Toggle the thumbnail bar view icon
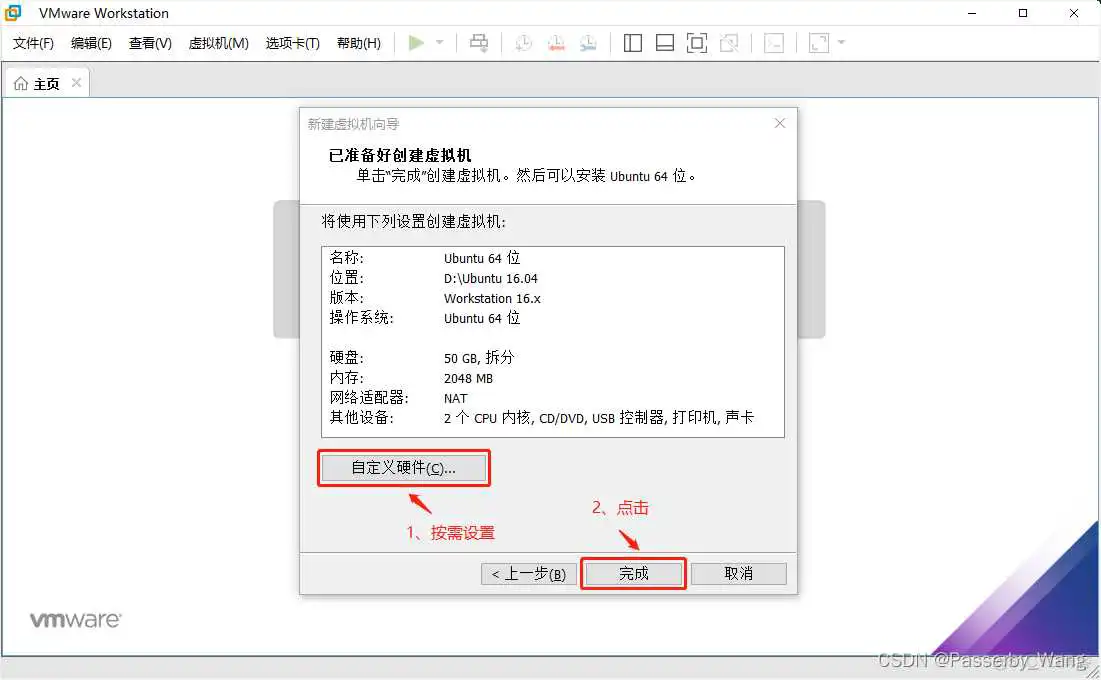The width and height of the screenshot is (1101, 680). [x=665, y=42]
